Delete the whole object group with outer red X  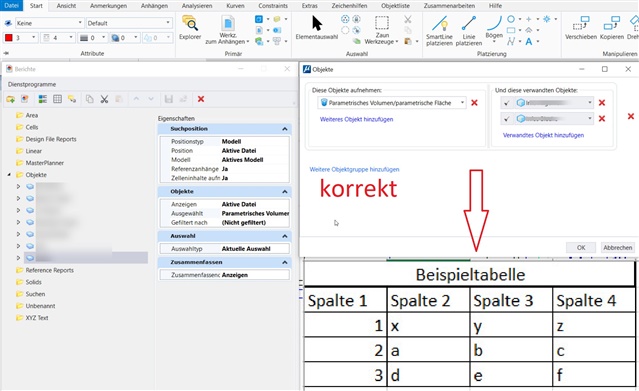(x=631, y=116)
